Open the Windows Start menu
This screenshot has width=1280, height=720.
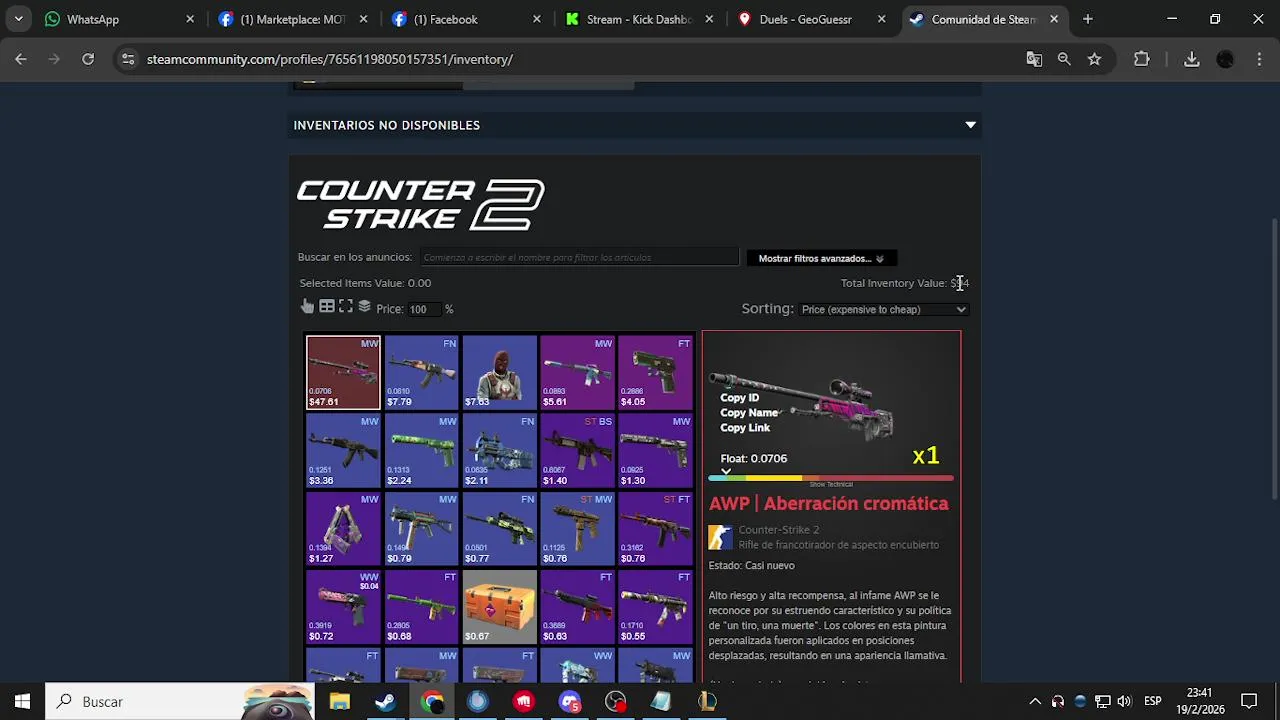pos(22,701)
